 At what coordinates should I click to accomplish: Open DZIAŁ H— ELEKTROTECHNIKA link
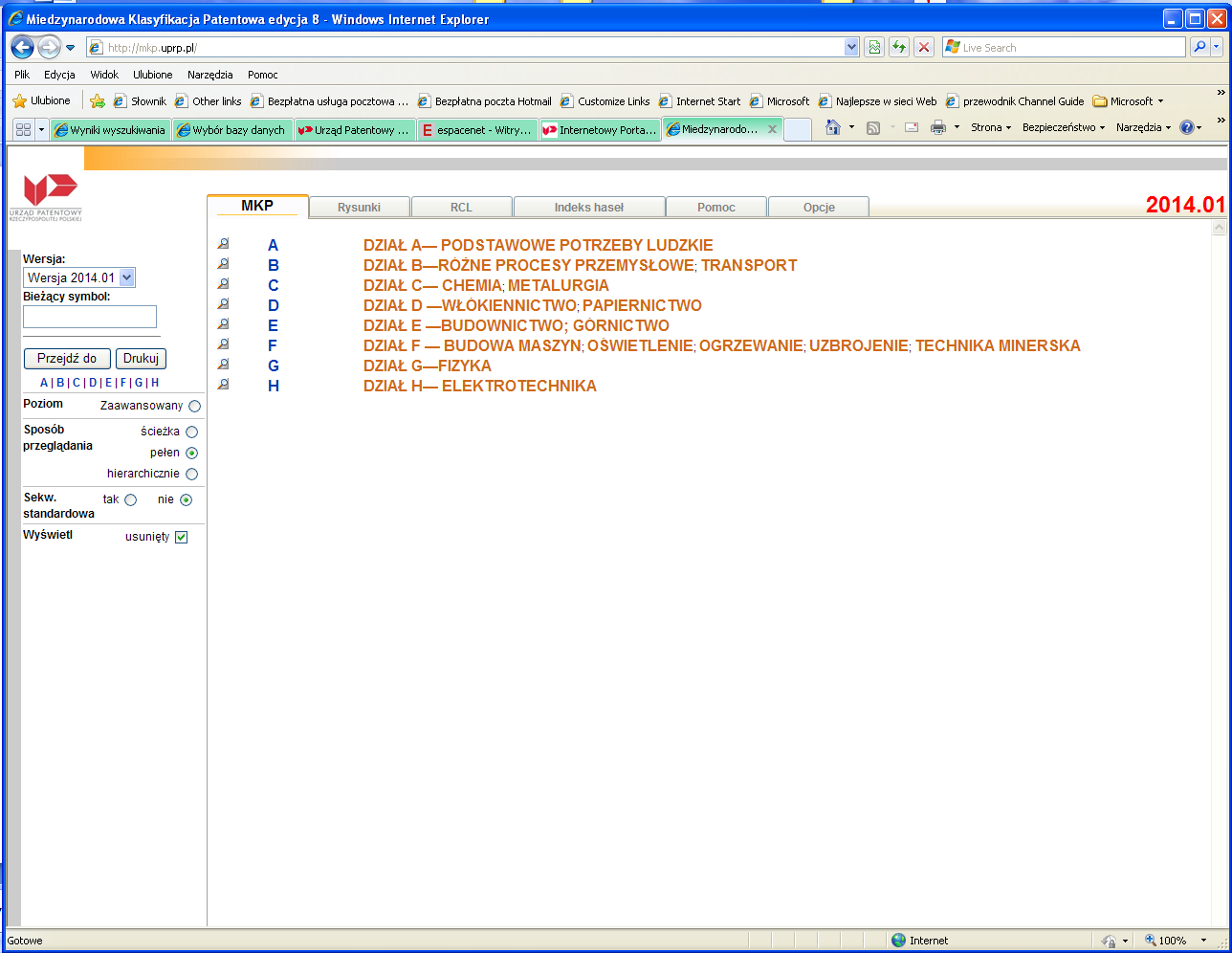pyautogui.click(x=480, y=386)
